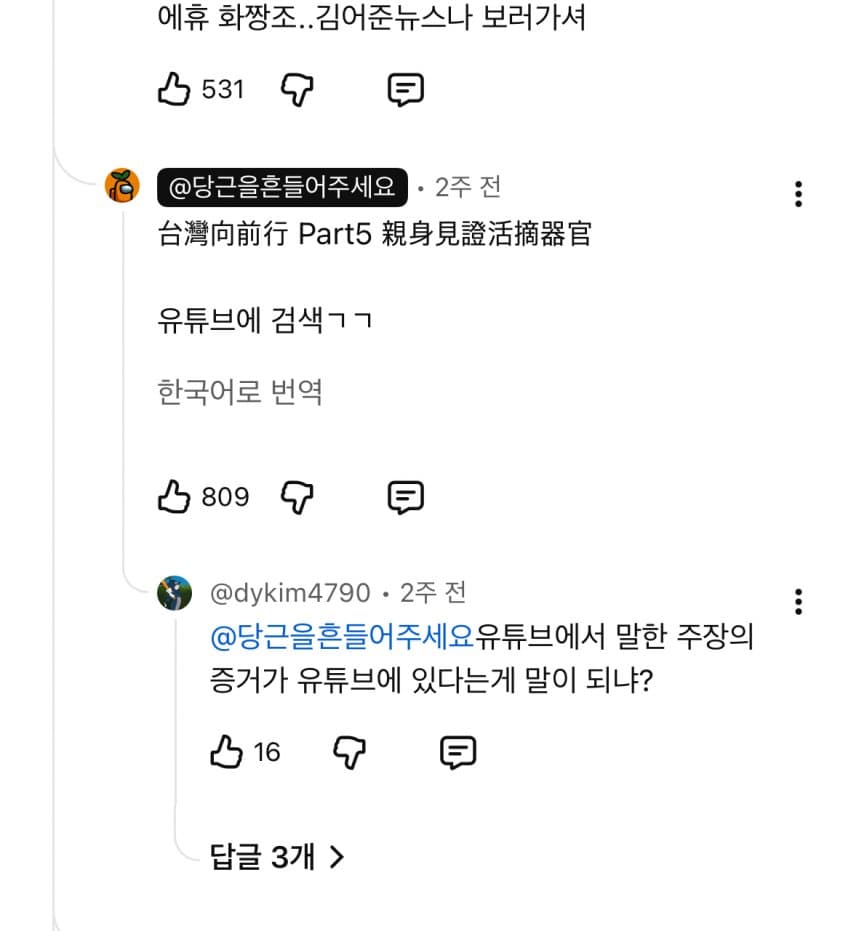Open more options for @당근을흔들어주세요 comment
This screenshot has width=850, height=931.
coord(797,194)
